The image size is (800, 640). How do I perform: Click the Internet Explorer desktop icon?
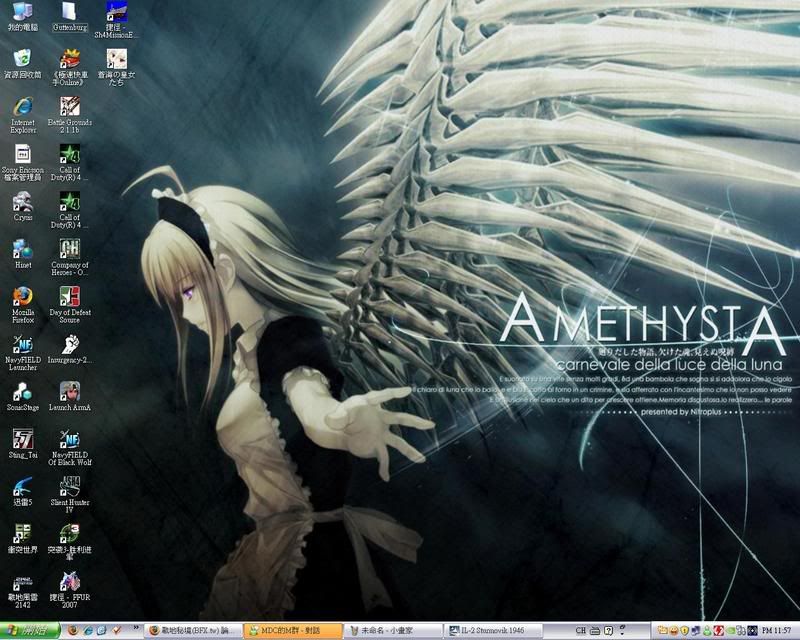[x=23, y=105]
